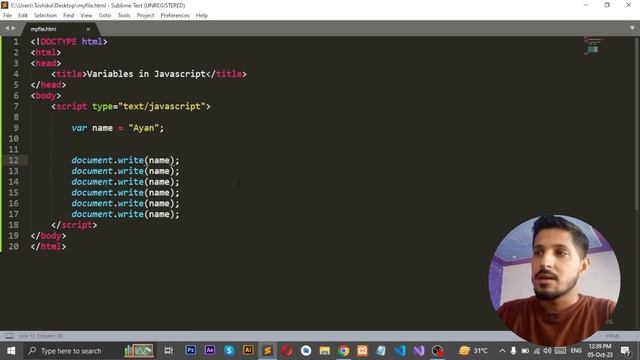Screen dimensions: 640x360
Task: Open XAMPP control panel icon
Action: (362, 350)
